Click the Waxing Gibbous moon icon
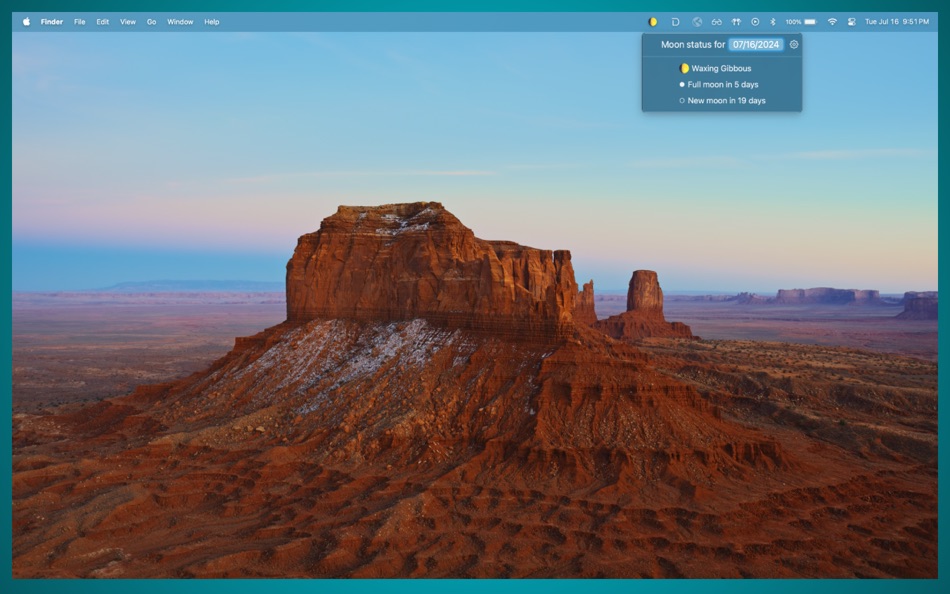950x594 pixels. point(684,68)
